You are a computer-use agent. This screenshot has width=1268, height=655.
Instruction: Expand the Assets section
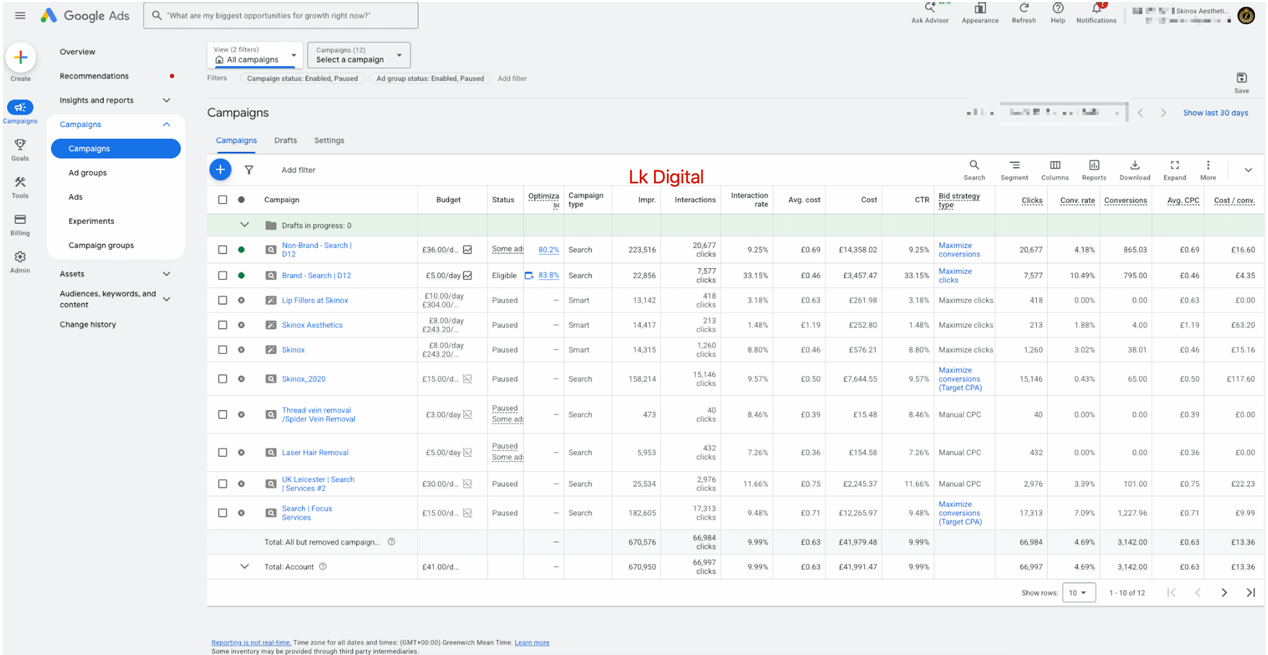tap(166, 274)
